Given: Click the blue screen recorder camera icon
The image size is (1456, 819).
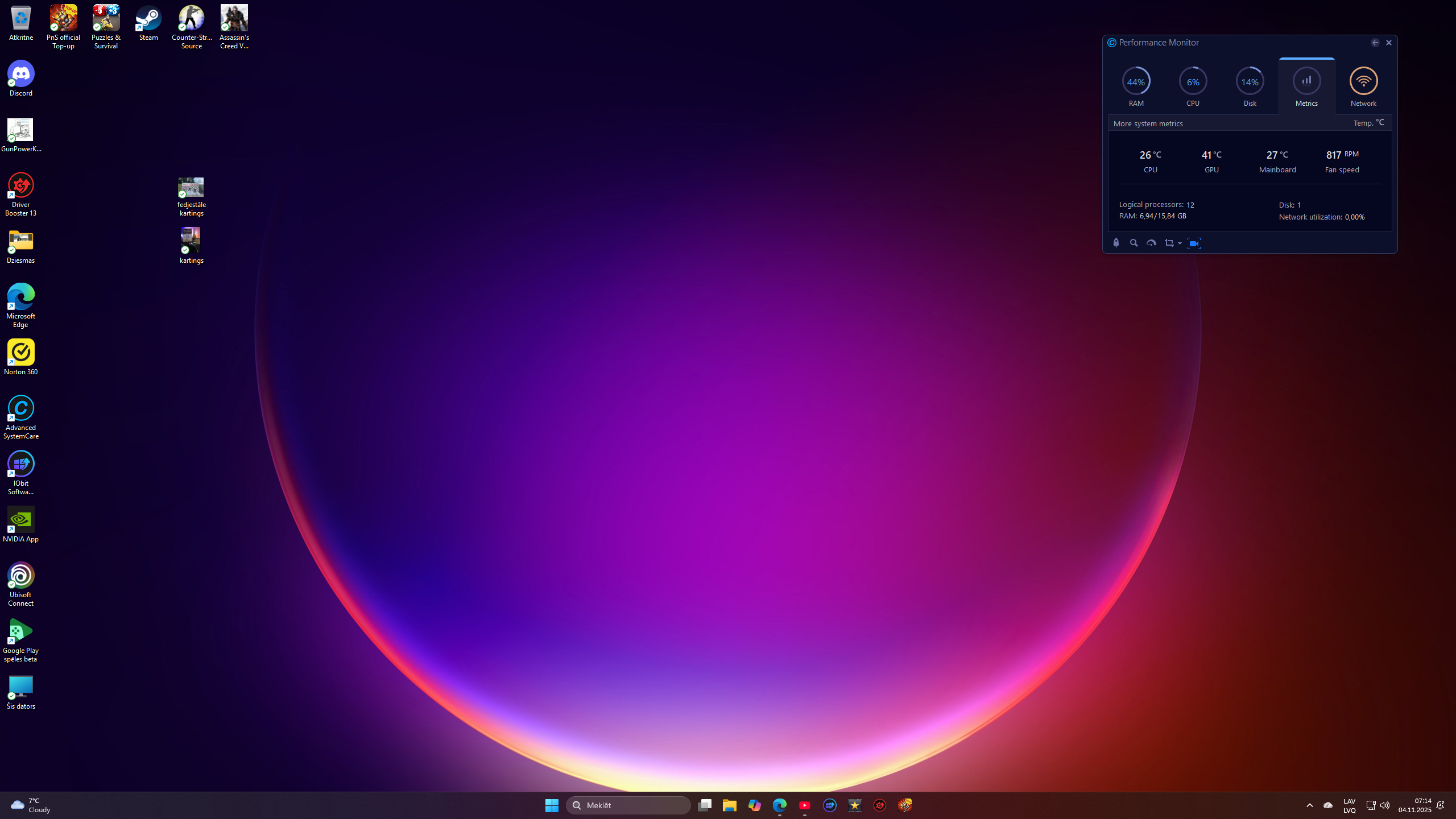Looking at the screenshot, I should point(1194,243).
